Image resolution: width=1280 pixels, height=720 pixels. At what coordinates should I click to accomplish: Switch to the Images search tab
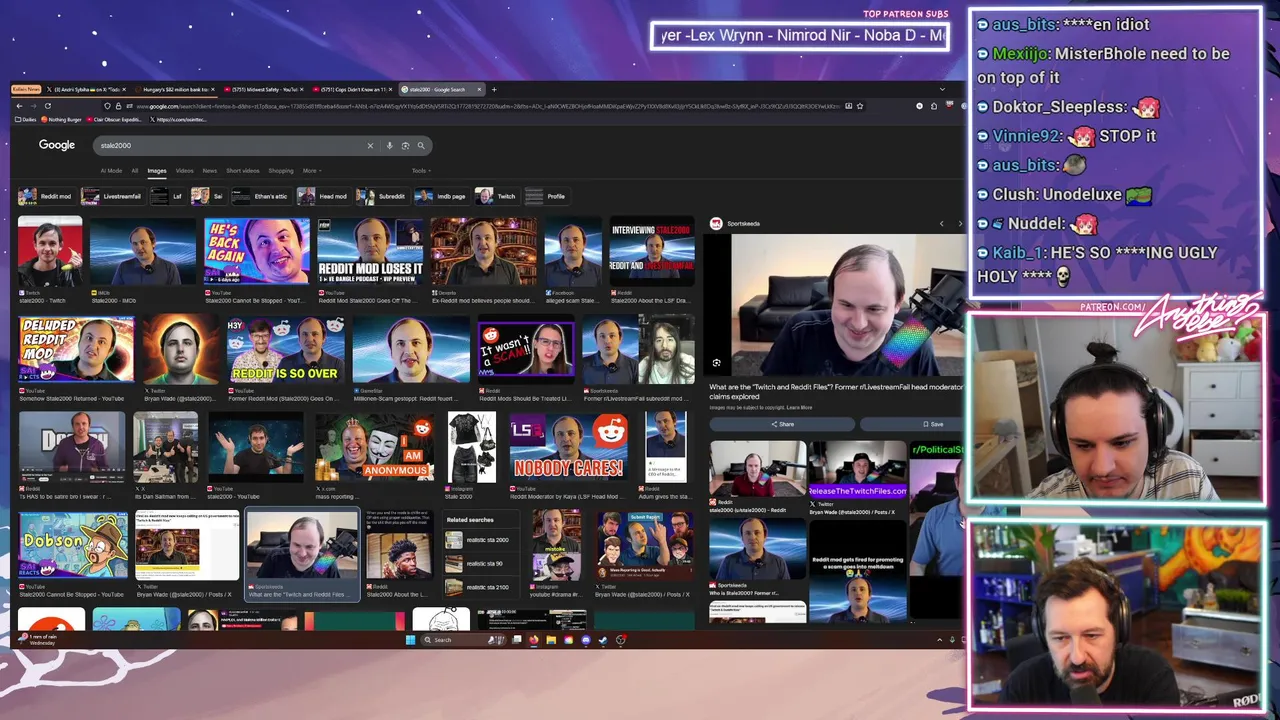157,171
